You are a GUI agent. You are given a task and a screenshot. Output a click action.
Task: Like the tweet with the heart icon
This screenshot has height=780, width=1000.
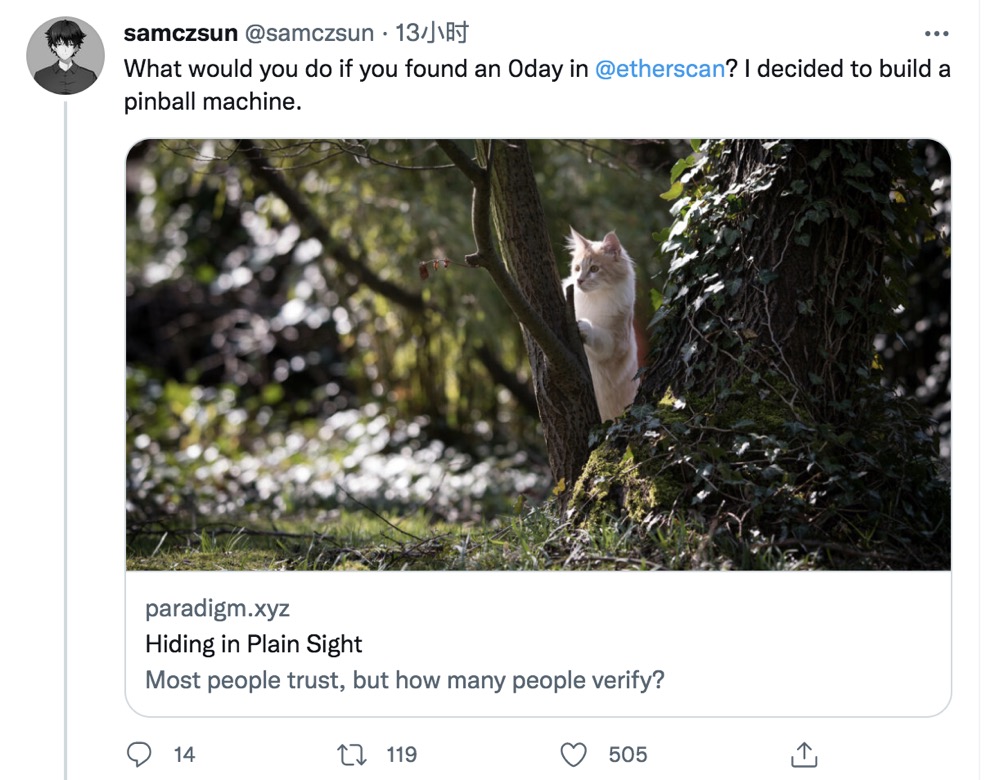coord(573,754)
